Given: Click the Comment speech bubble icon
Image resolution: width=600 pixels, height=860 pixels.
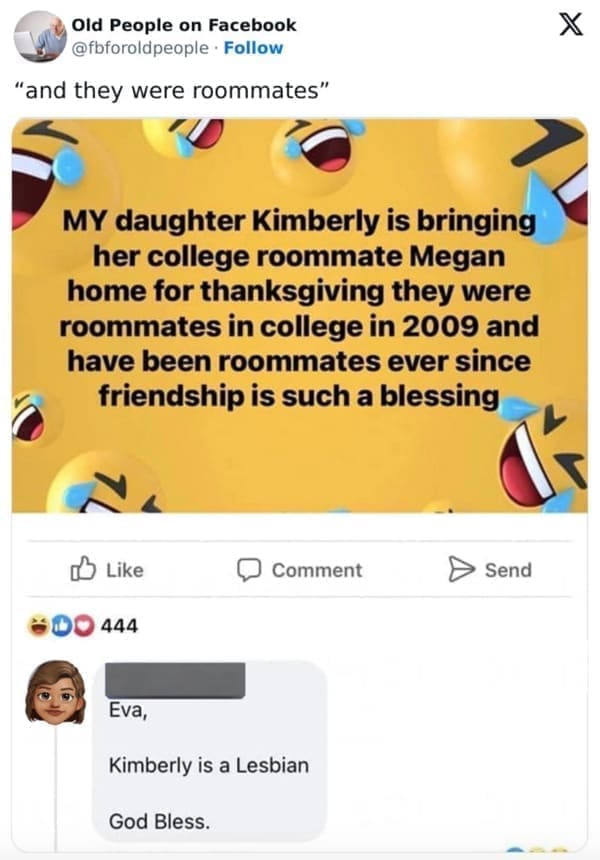Looking at the screenshot, I should [x=248, y=570].
